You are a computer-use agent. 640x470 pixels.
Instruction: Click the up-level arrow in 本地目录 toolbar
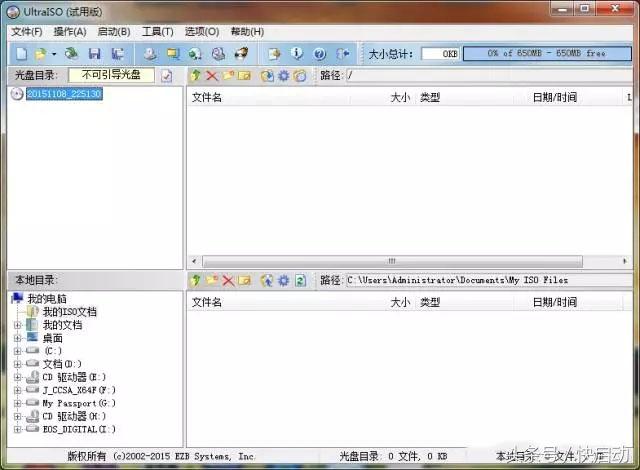[196, 280]
